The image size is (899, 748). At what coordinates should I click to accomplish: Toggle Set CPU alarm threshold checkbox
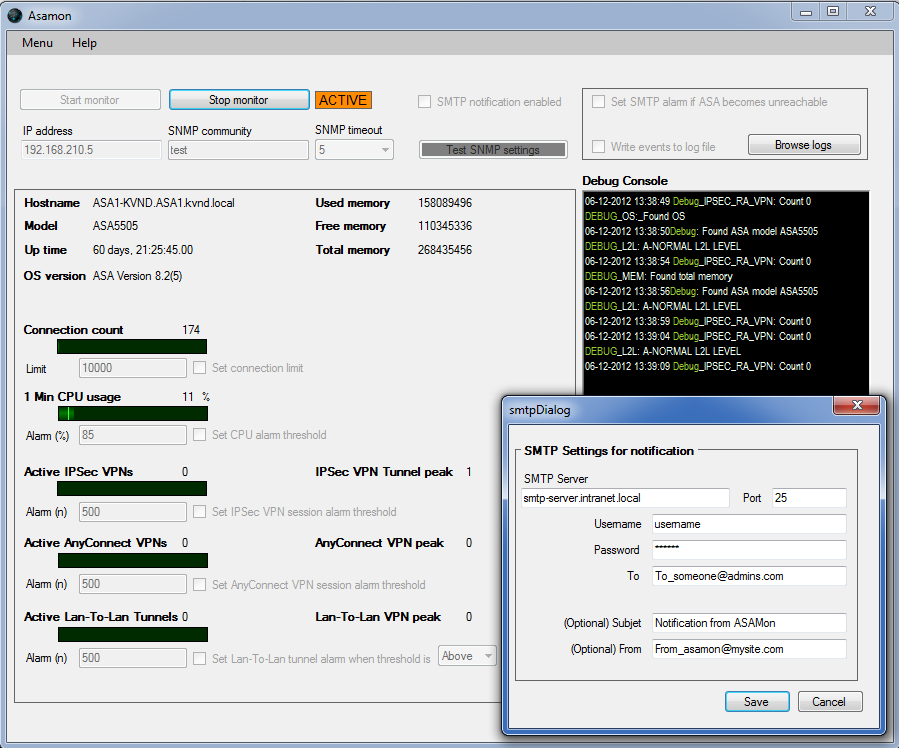click(200, 434)
